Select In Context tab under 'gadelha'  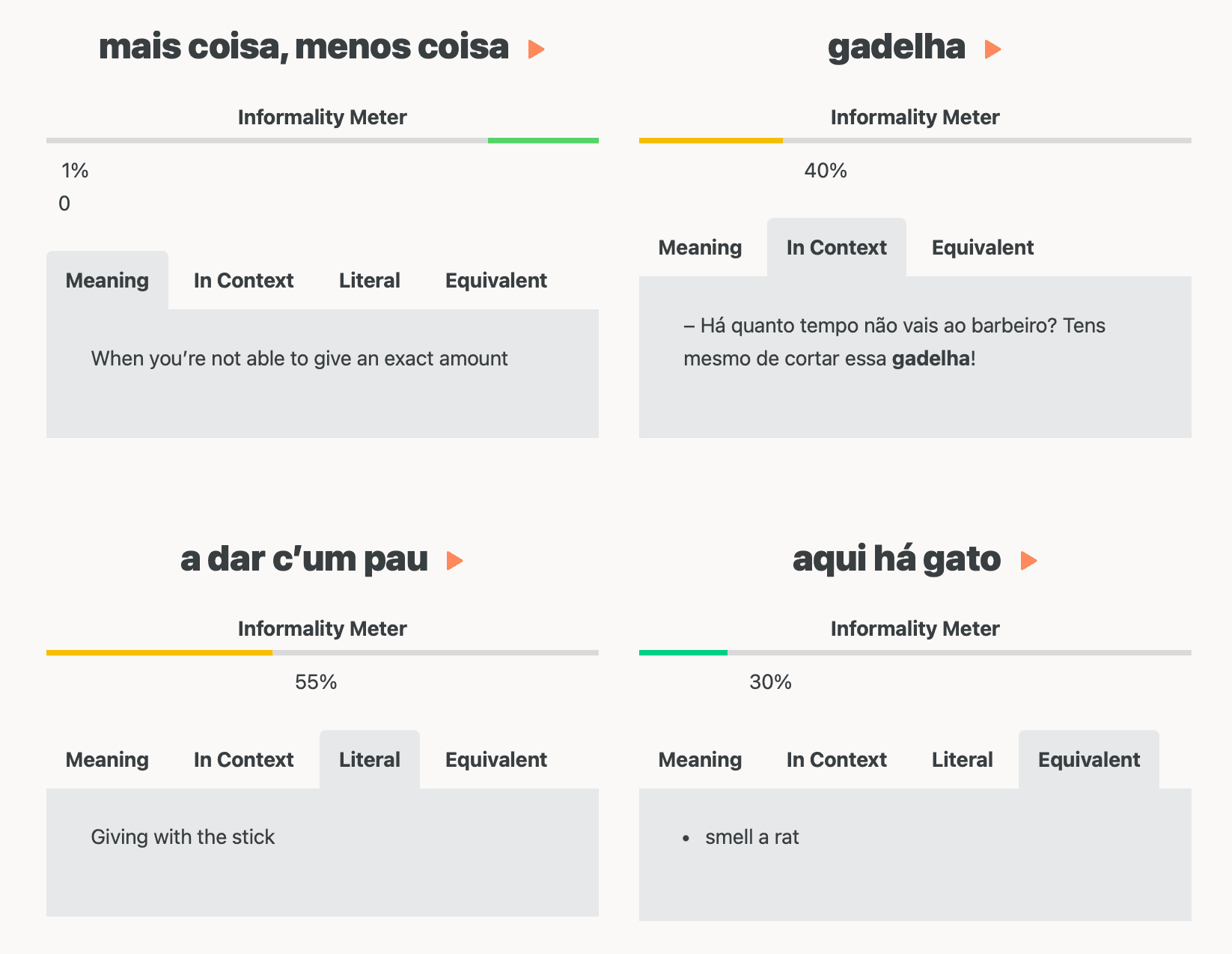tap(836, 248)
